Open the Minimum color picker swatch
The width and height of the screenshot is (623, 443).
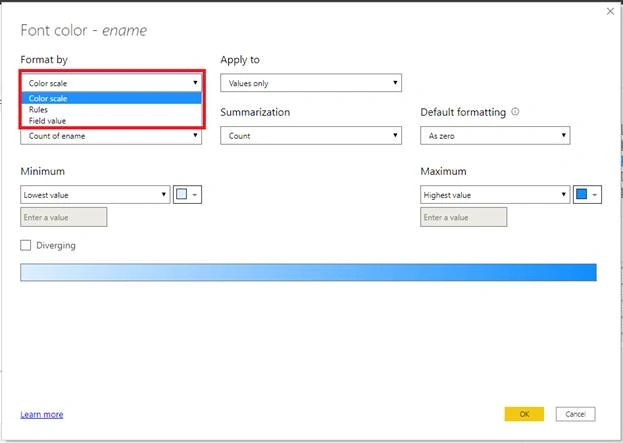[x=188, y=195]
